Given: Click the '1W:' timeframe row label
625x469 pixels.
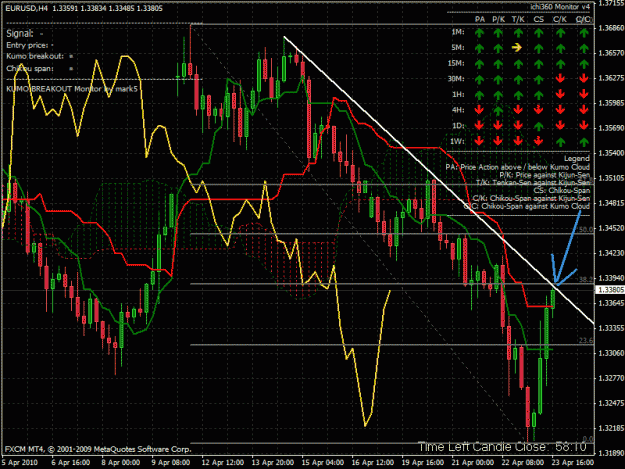Looking at the screenshot, I should (x=458, y=141).
